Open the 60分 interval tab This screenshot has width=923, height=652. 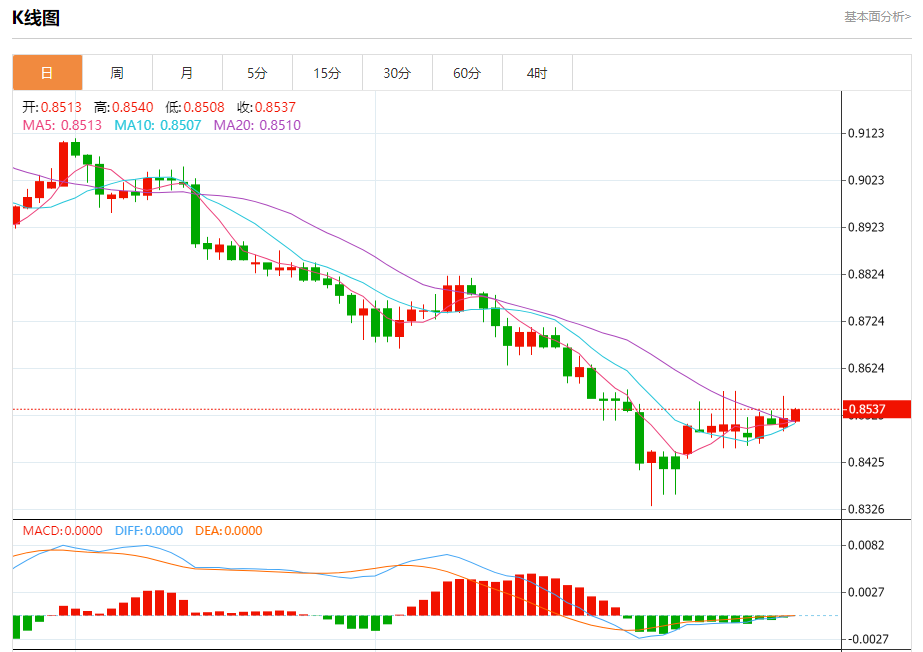[x=467, y=73]
